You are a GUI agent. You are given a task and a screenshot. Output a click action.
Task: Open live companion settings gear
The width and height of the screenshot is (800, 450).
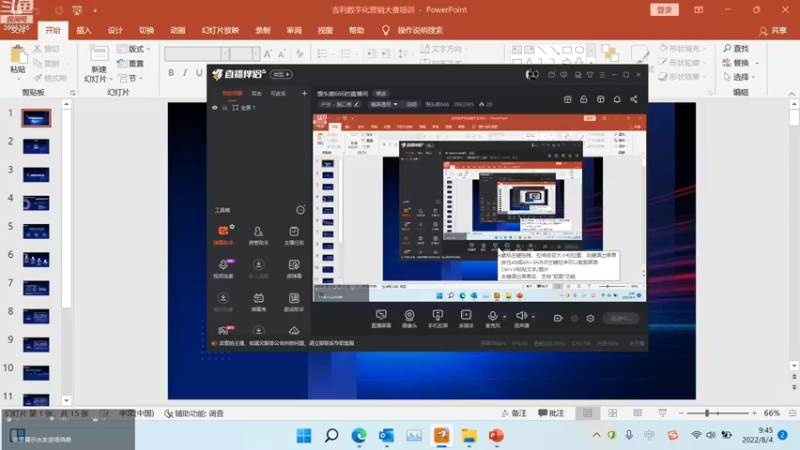click(x=590, y=318)
